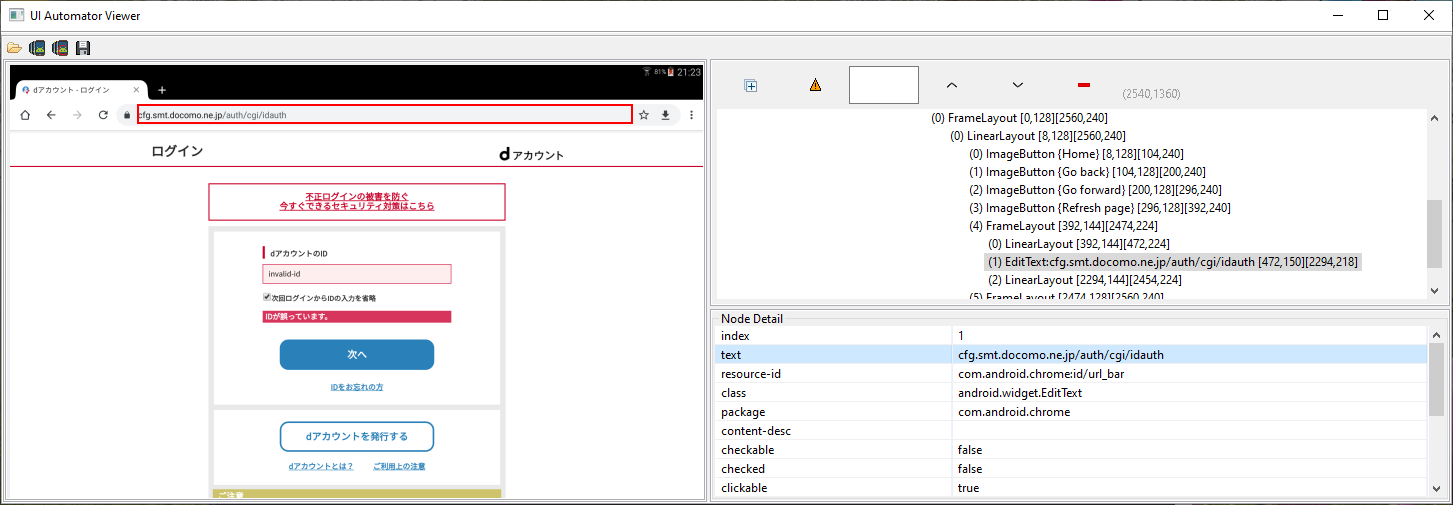This screenshot has width=1453, height=505.
Task: Toggle the NAF nodes warning triangle icon
Action: pos(815,85)
